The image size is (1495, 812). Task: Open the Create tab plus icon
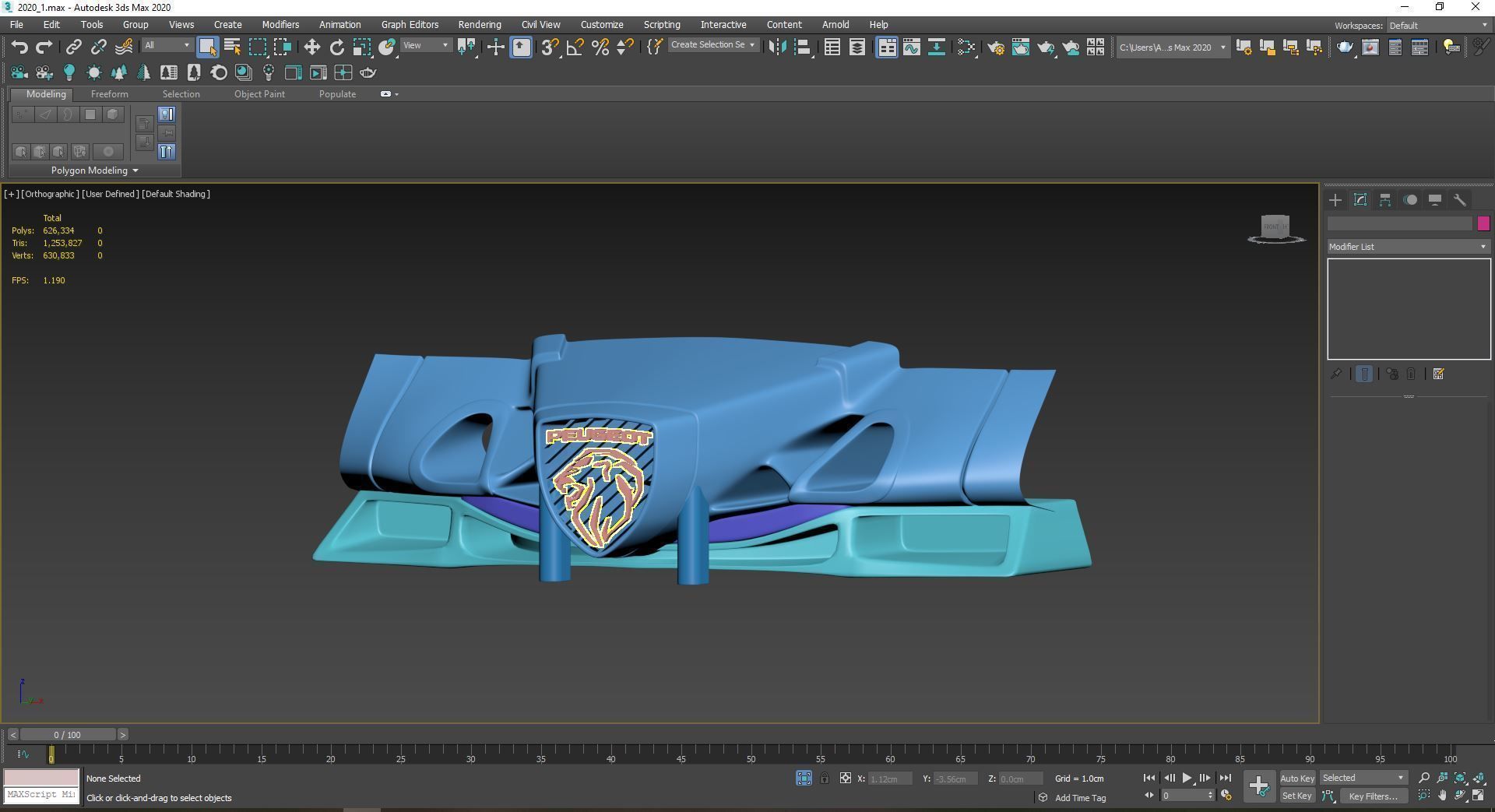point(1335,200)
